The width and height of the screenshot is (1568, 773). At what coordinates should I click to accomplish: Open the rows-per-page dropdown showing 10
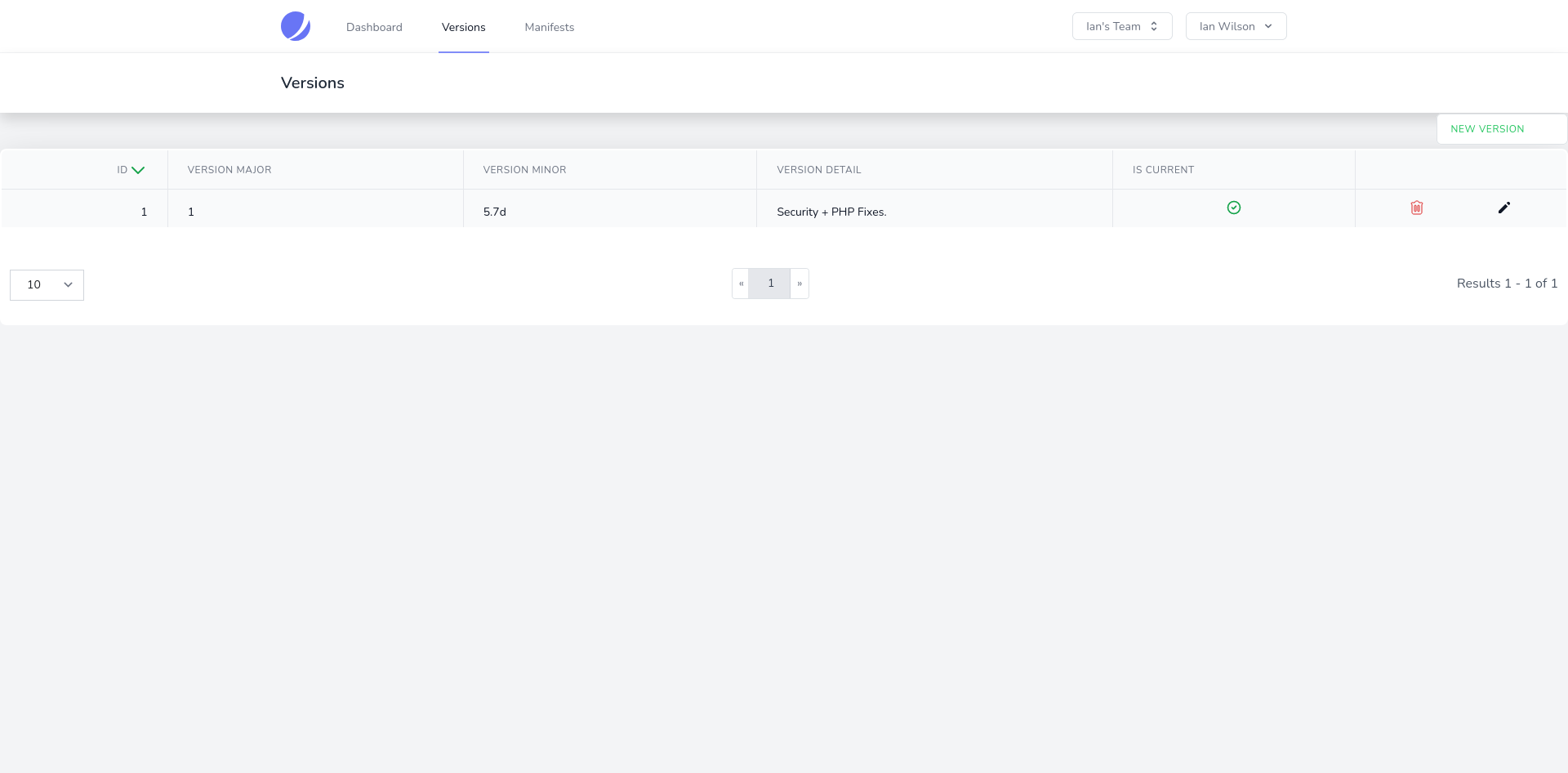47,285
